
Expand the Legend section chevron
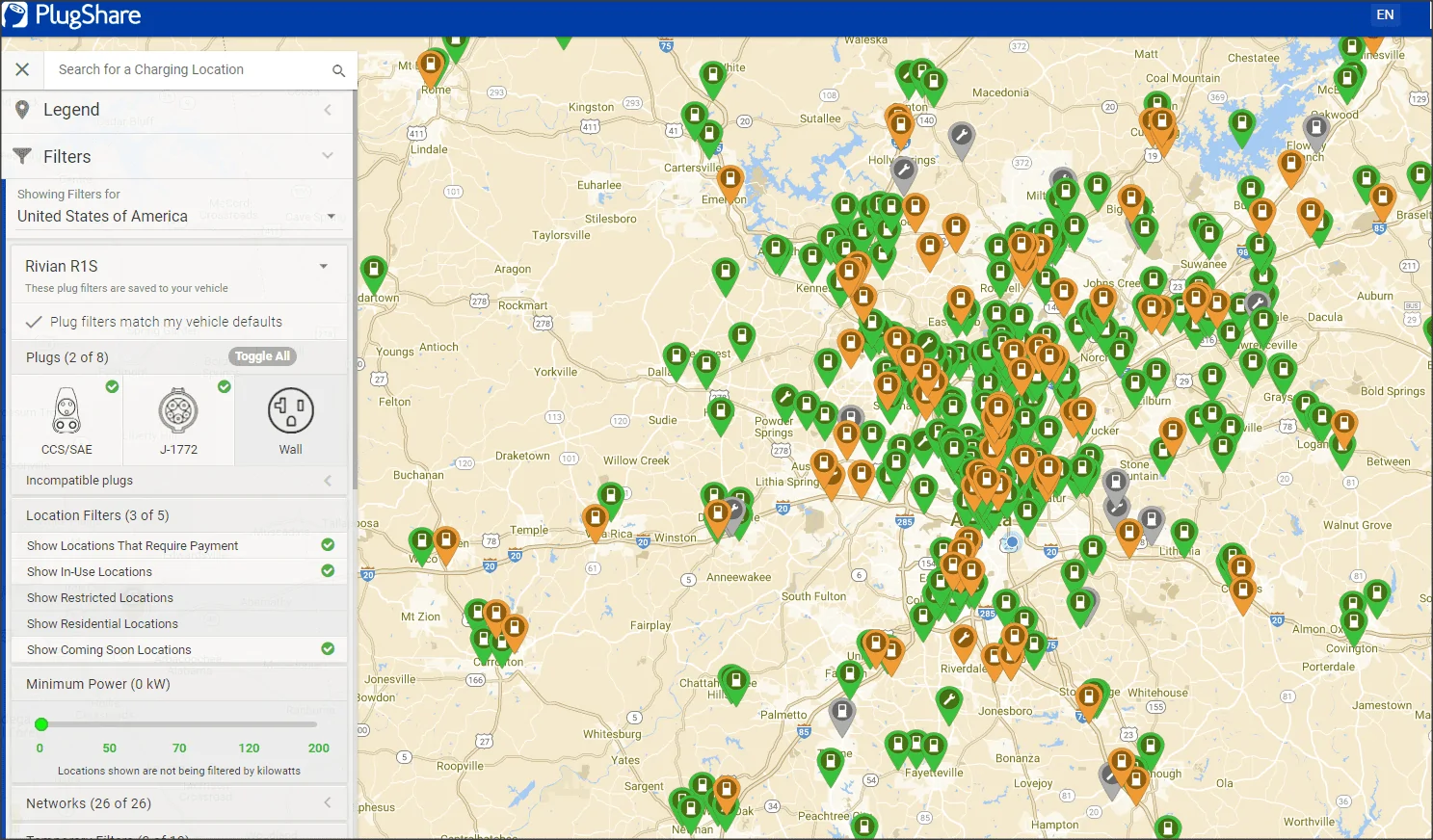click(x=328, y=110)
